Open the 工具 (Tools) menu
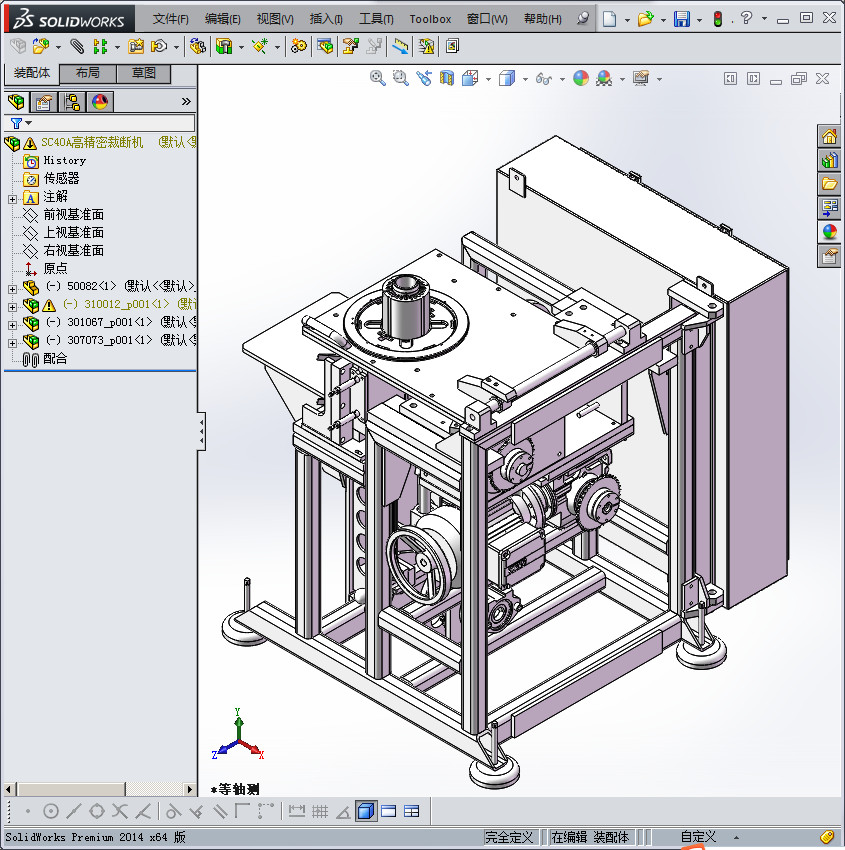Image resolution: width=845 pixels, height=850 pixels. click(x=376, y=19)
